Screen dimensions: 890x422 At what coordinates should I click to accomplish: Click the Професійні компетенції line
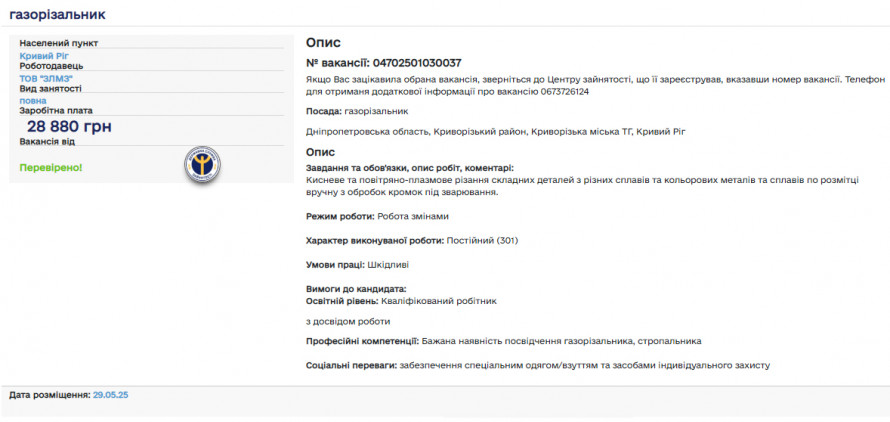[503, 341]
